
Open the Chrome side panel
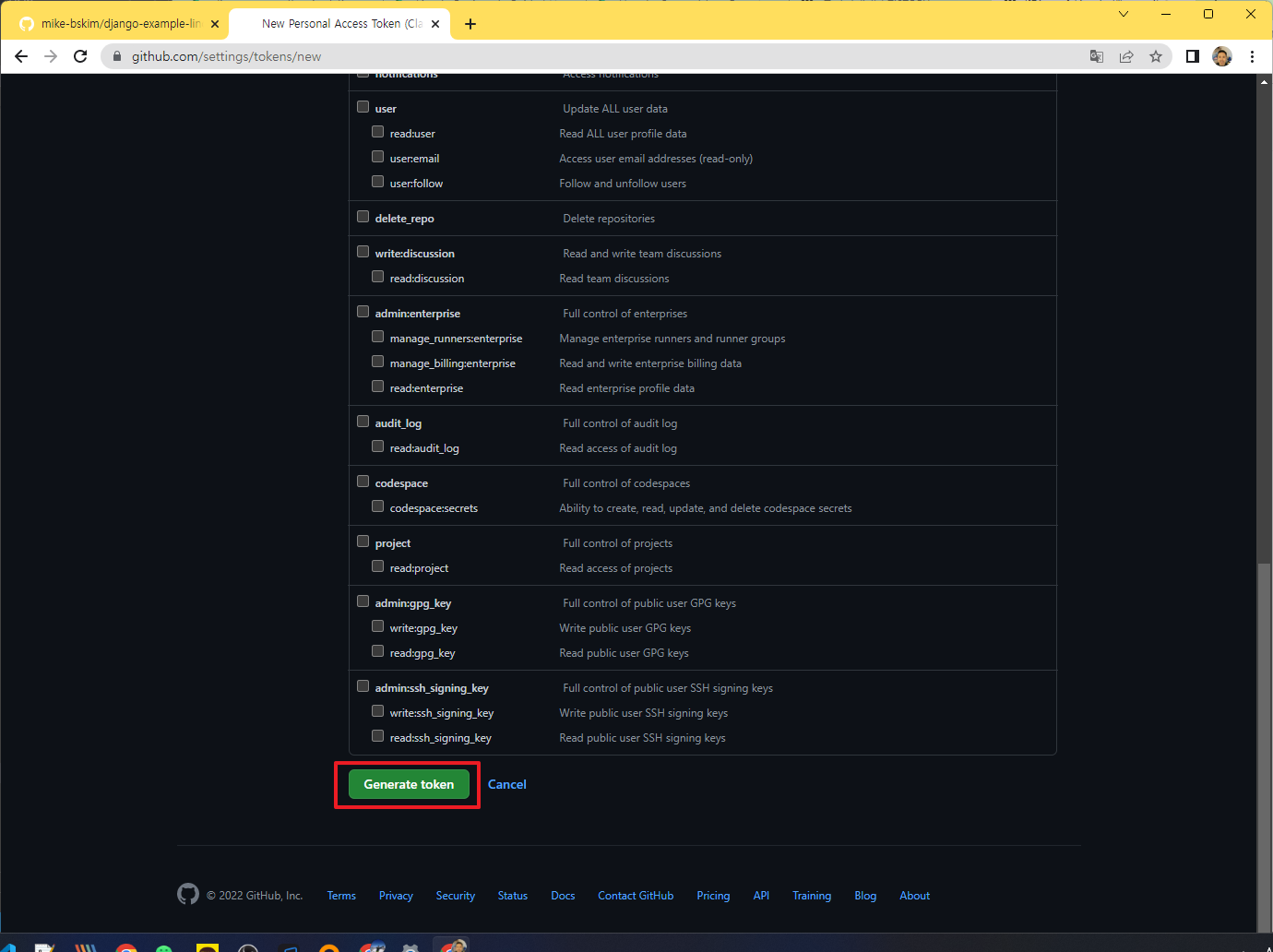coord(1193,56)
